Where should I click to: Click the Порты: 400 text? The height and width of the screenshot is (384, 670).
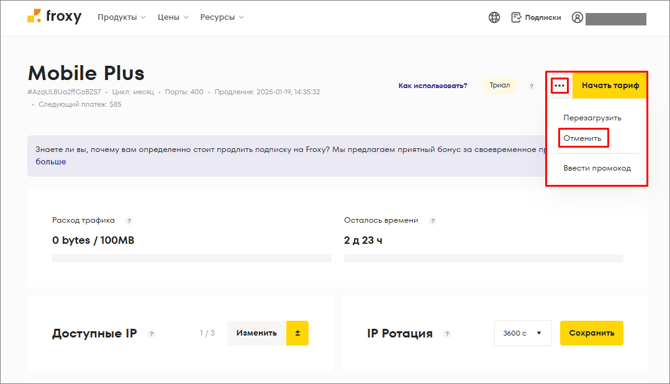click(x=184, y=92)
